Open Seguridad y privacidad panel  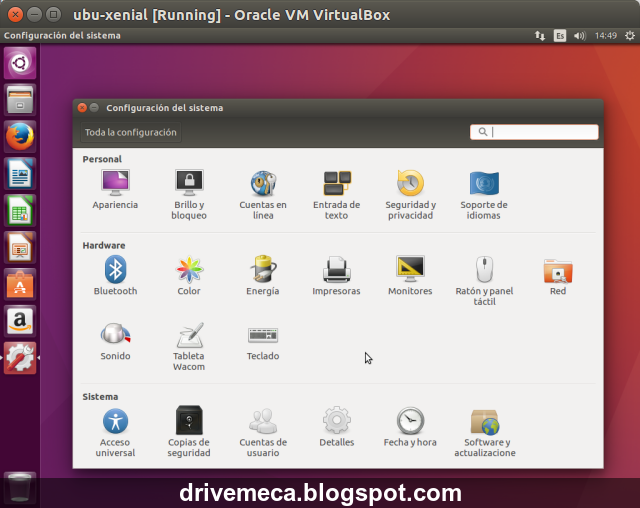click(x=410, y=194)
